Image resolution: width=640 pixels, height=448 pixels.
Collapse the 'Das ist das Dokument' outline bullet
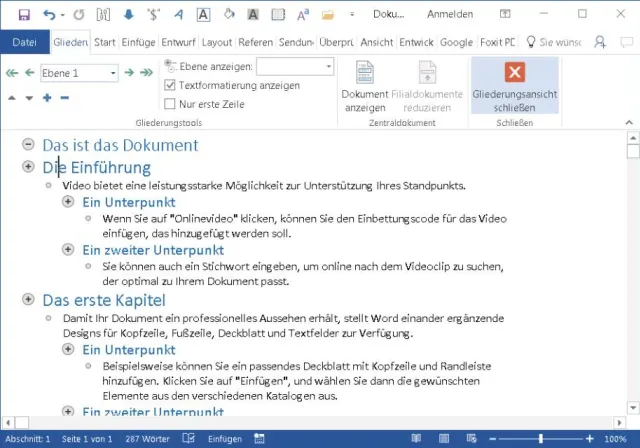coord(28,145)
